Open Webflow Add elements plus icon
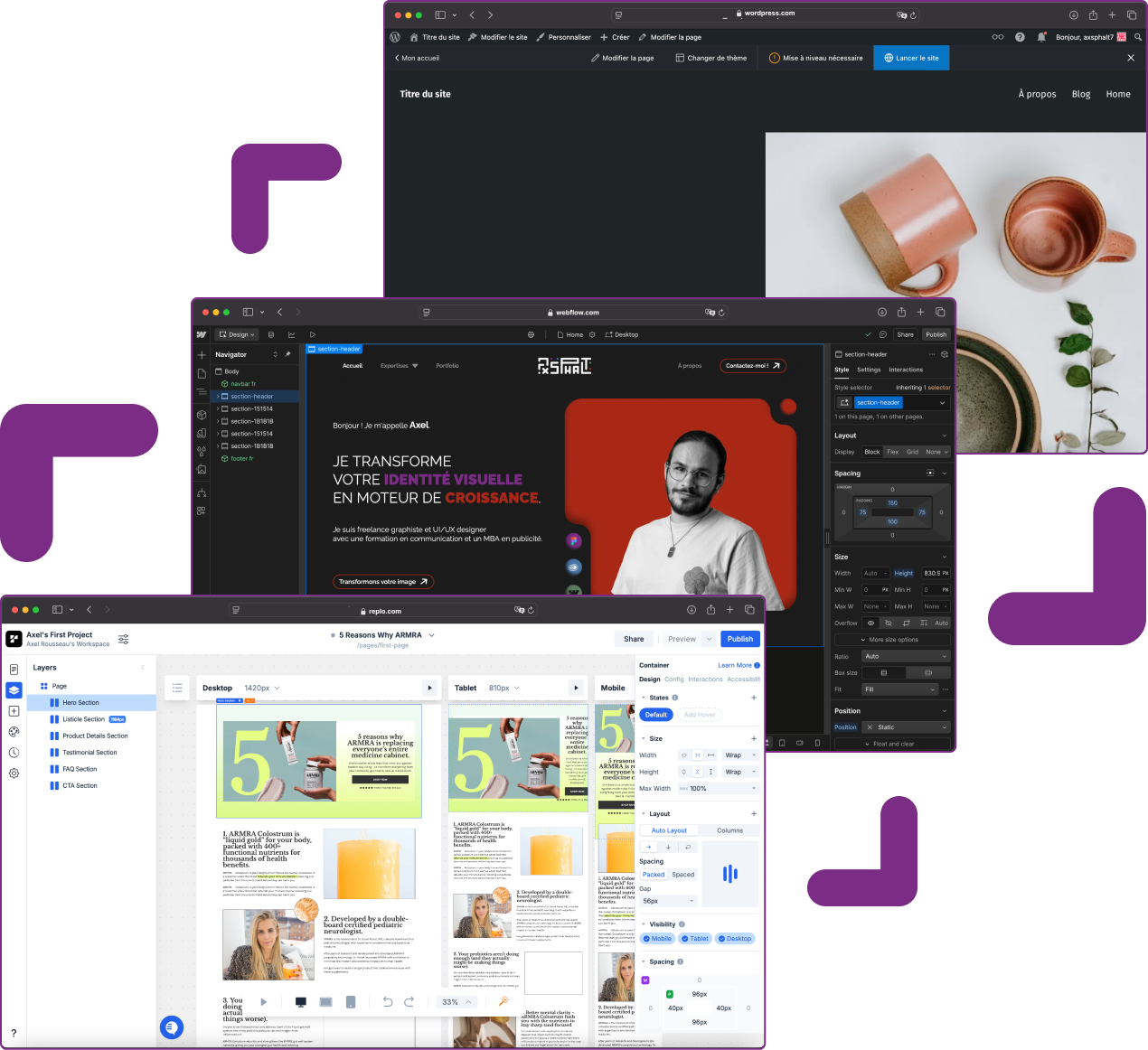The height and width of the screenshot is (1050, 1148). 202,355
